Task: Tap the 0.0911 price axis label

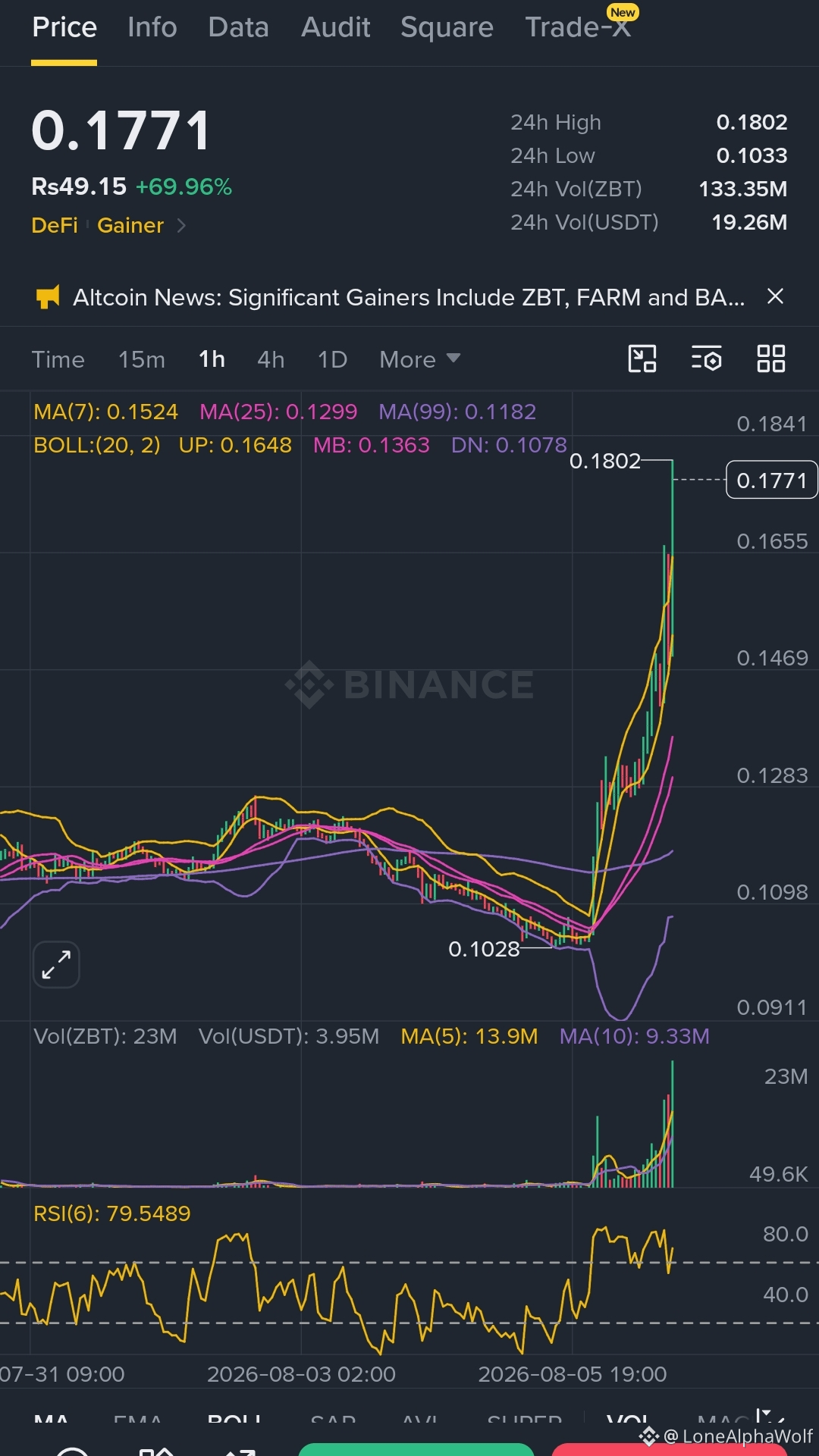Action: [772, 1007]
